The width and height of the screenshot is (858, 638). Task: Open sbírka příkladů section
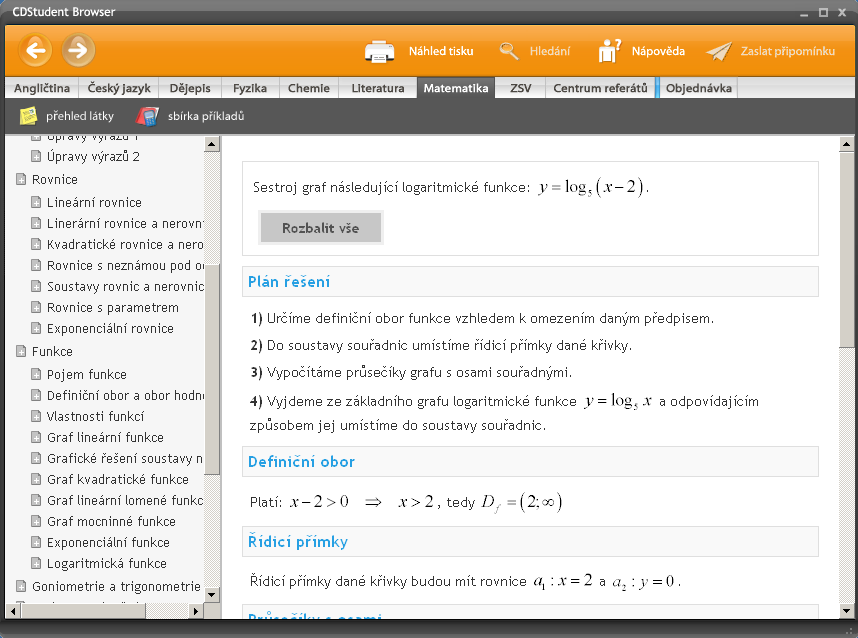click(206, 116)
